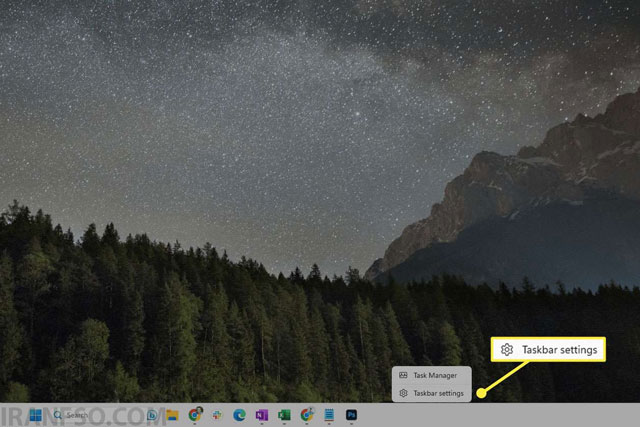This screenshot has height=427, width=640.
Task: Open OneNote from the taskbar
Action: pos(262,415)
